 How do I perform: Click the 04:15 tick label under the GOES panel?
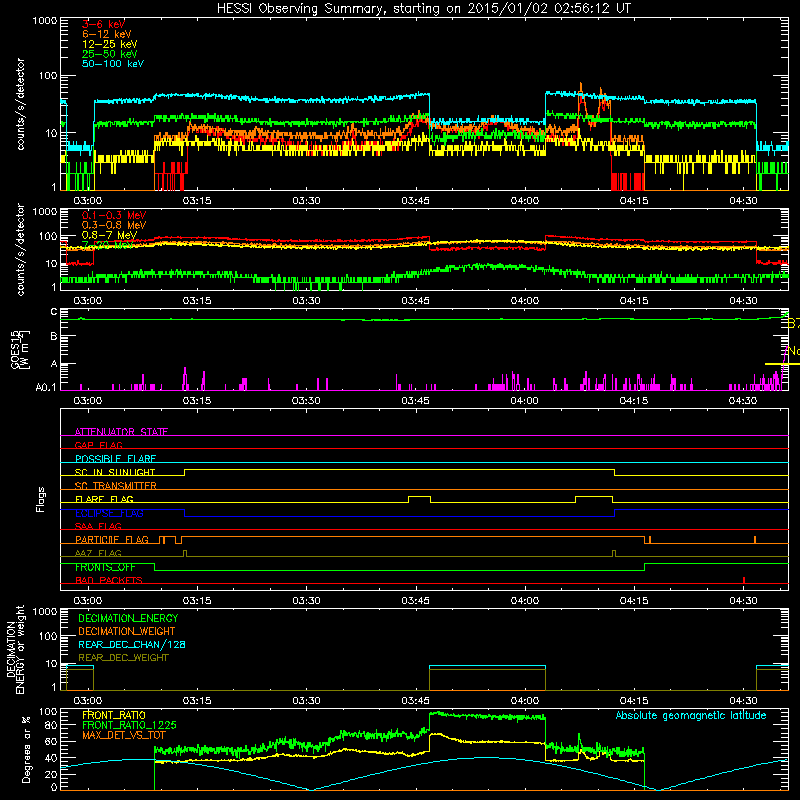(634, 401)
